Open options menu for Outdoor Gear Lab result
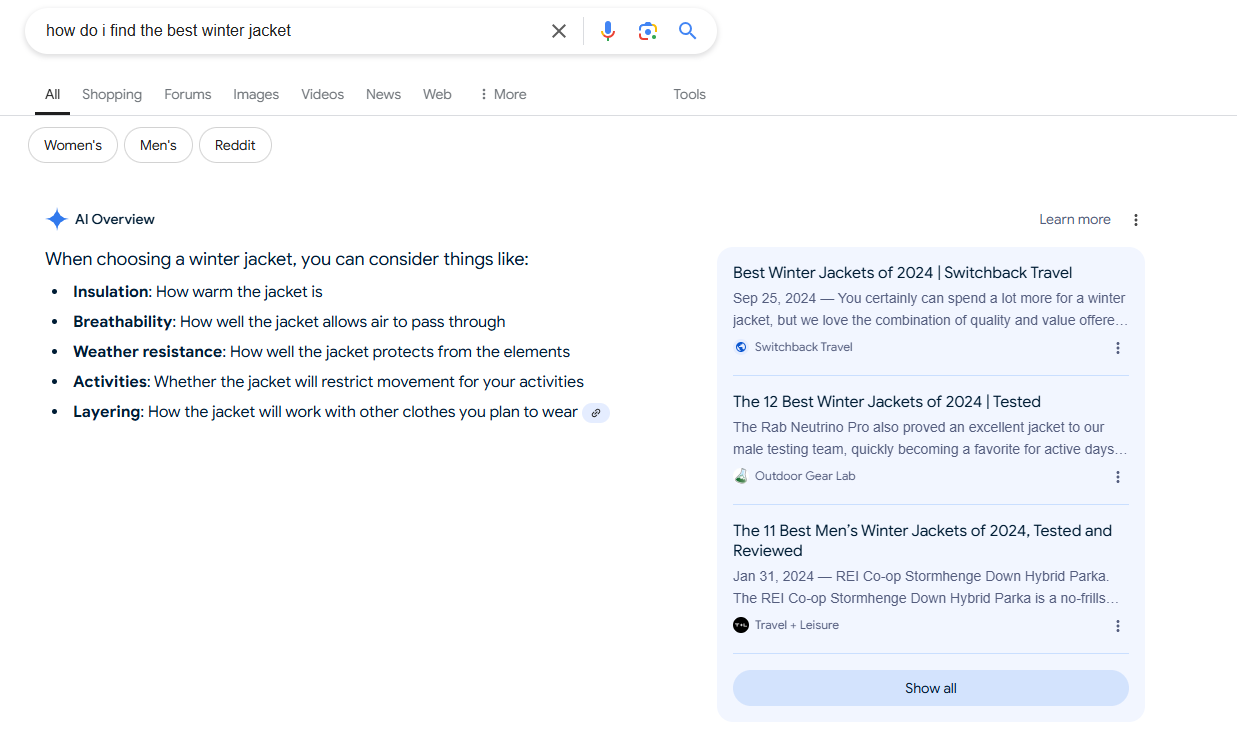Viewport: 1237px width, 733px height. (1118, 477)
